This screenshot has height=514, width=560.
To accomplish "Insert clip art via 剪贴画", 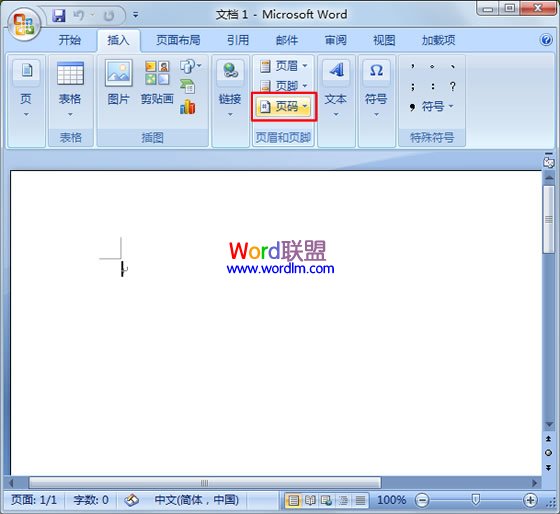I will [x=157, y=83].
